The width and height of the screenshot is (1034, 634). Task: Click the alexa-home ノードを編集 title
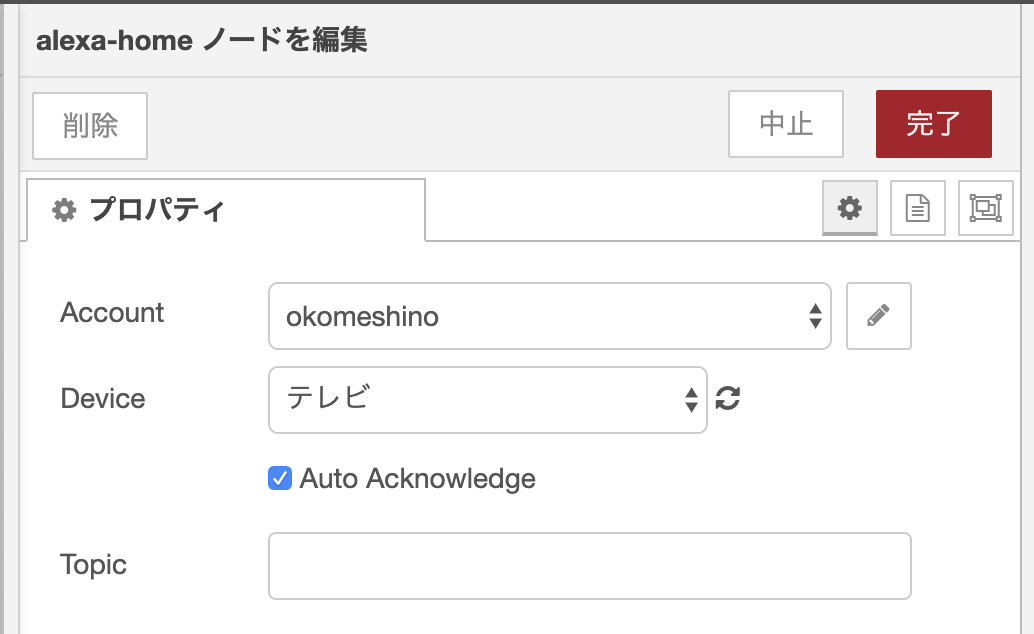click(x=202, y=41)
